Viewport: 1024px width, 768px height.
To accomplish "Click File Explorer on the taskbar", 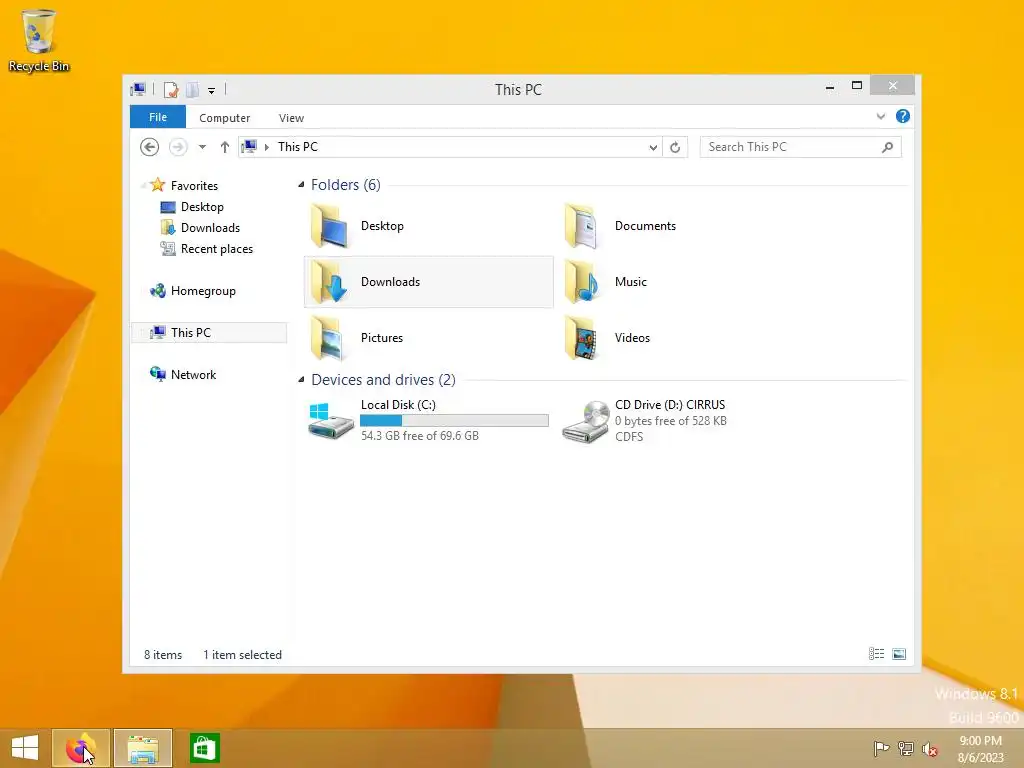I will pyautogui.click(x=143, y=748).
